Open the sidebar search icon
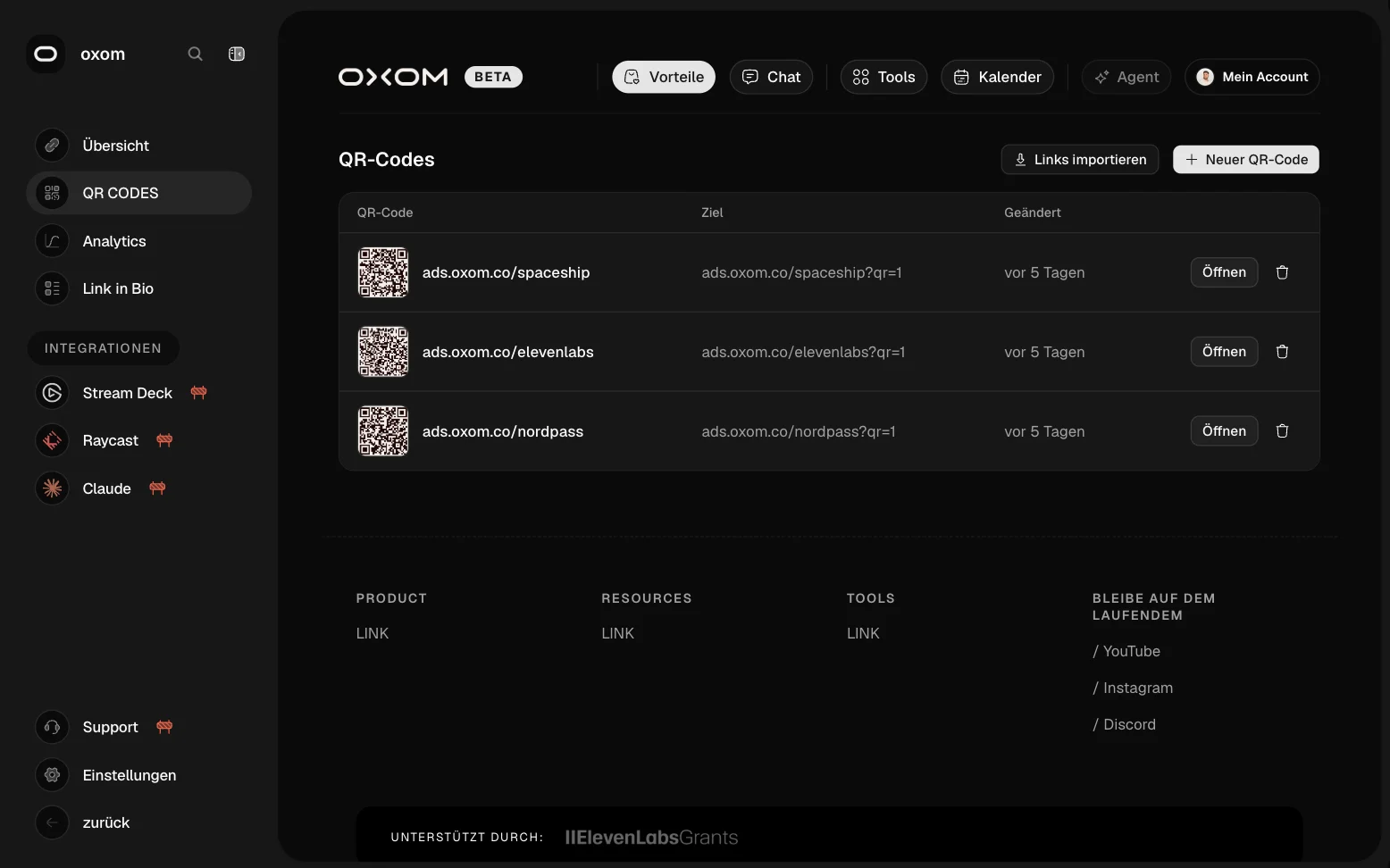Screen dimensions: 1390x868 pos(195,54)
